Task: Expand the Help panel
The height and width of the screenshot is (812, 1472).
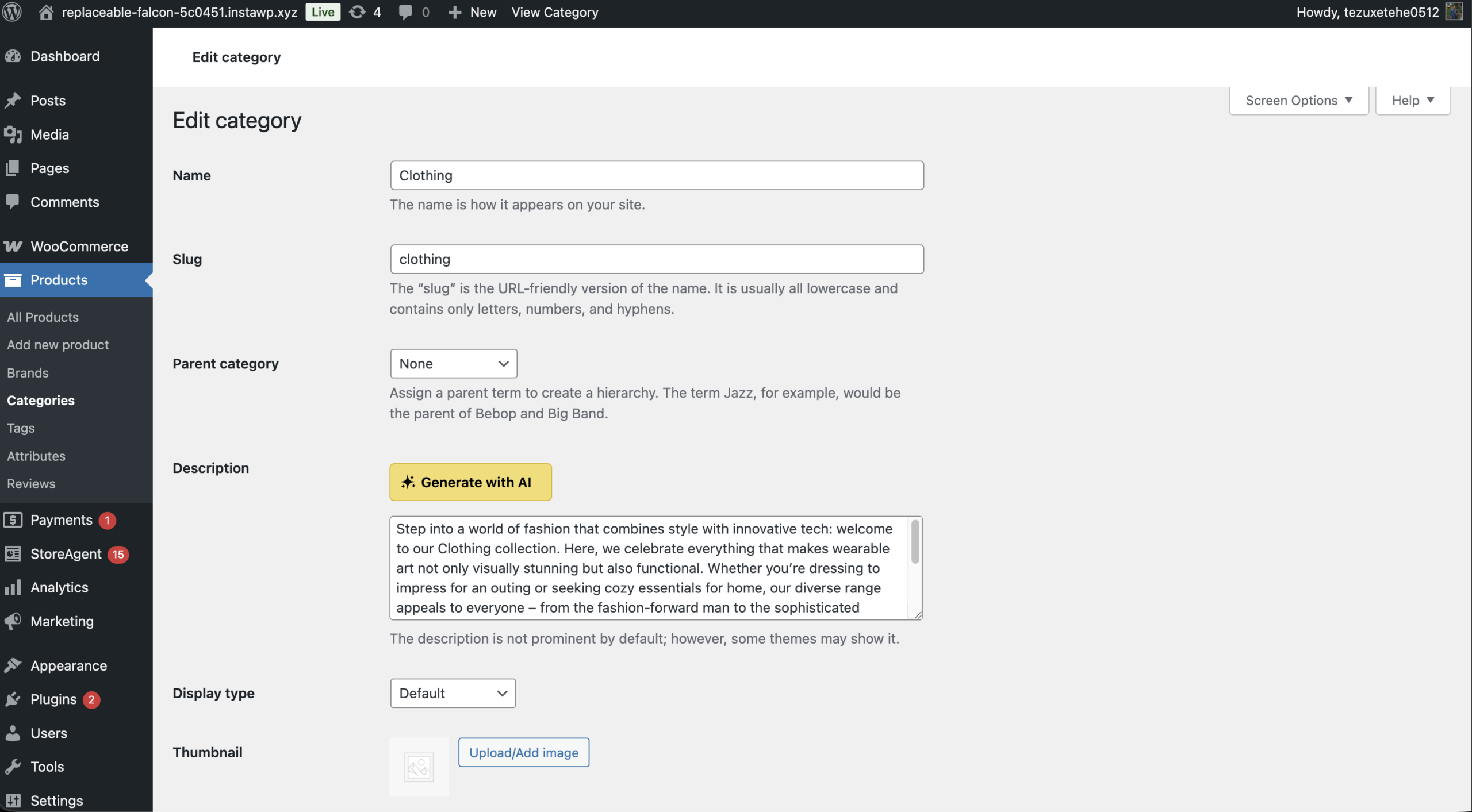Action: 1412,101
